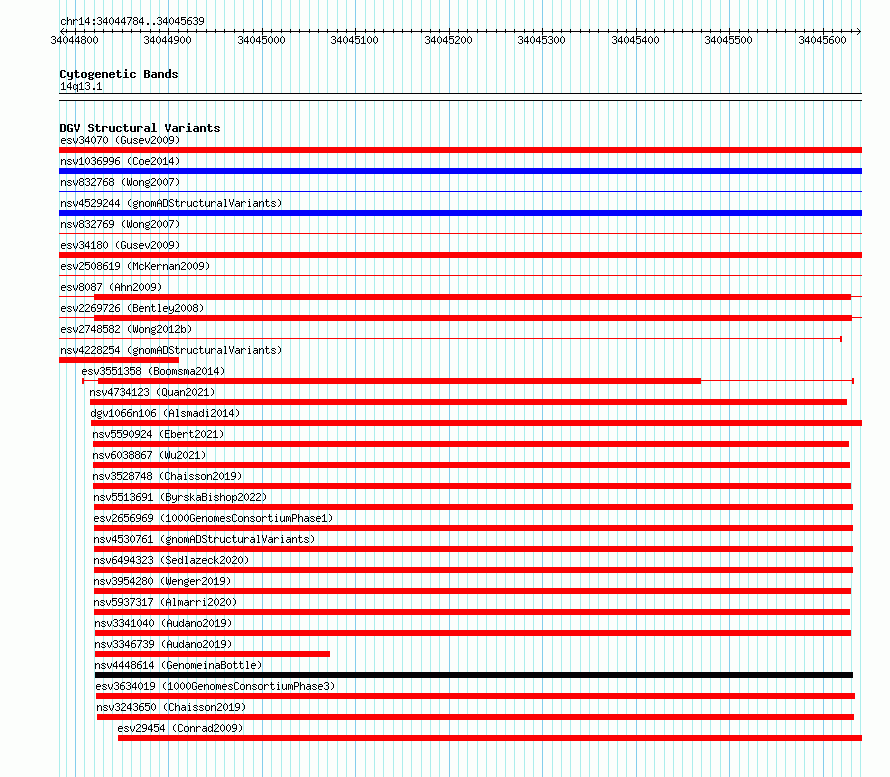Click the black bar under nsv4448614 (GenomeinaBottle)

pos(474,675)
